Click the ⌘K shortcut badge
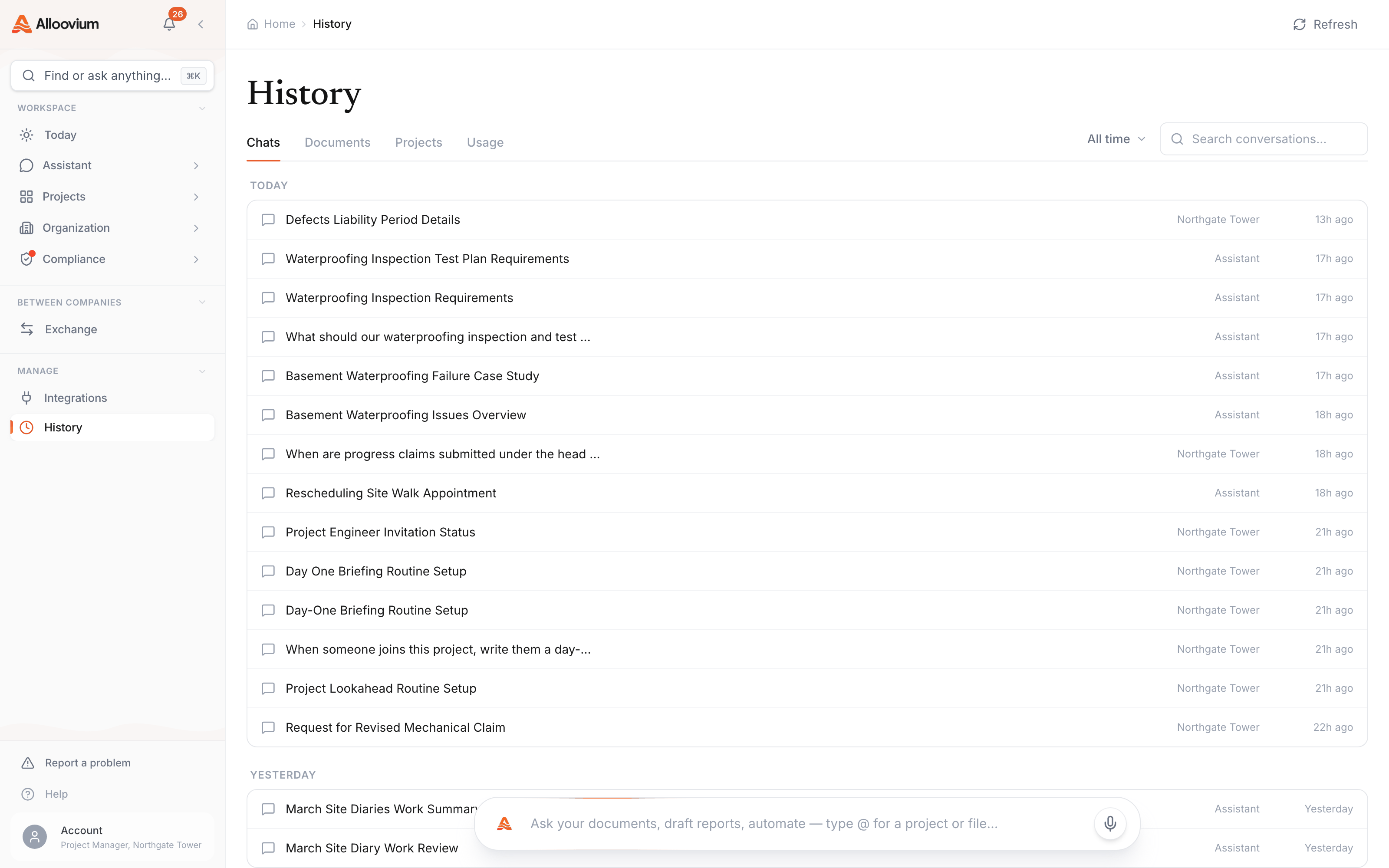This screenshot has height=868, width=1389. tap(194, 76)
